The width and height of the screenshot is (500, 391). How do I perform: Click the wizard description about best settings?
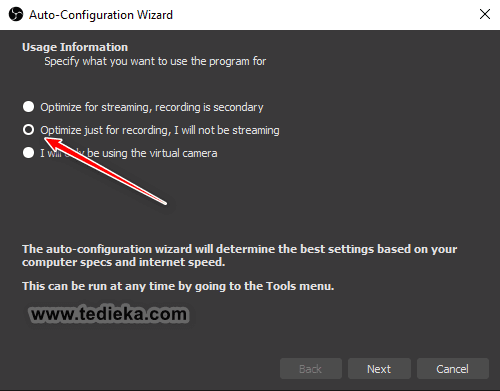pyautogui.click(x=239, y=255)
